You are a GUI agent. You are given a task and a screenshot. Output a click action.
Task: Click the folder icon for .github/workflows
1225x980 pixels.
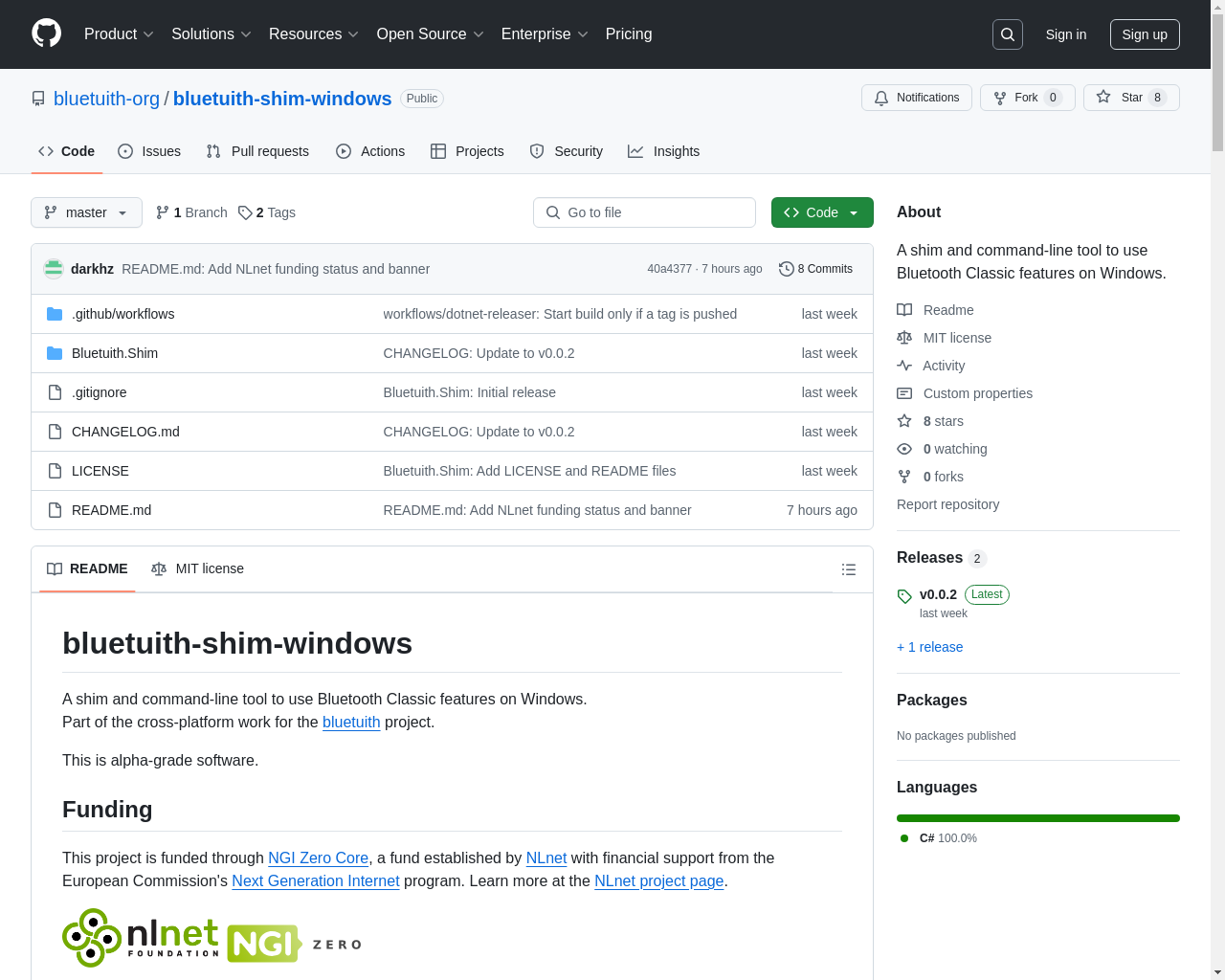[55, 314]
